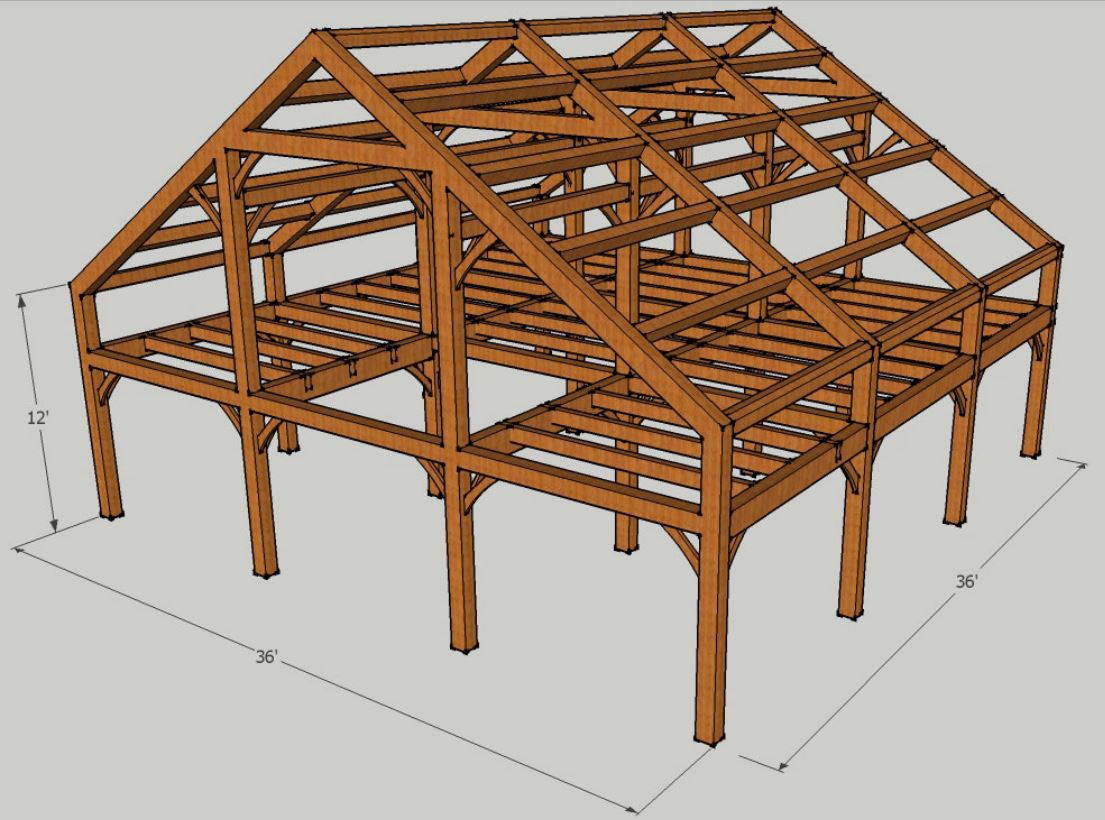The width and height of the screenshot is (1105, 820).
Task: Select the 36' right side depth dimension label
Action: 966,582
